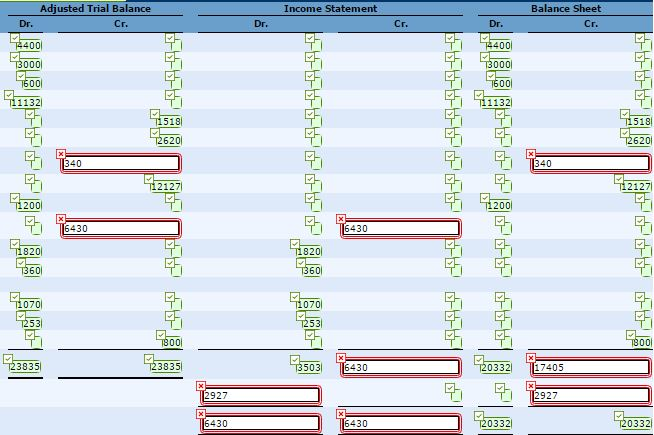Image resolution: width=654 pixels, height=435 pixels.
Task: Select the 360 value in Income Statement Dr.
Action: click(312, 270)
